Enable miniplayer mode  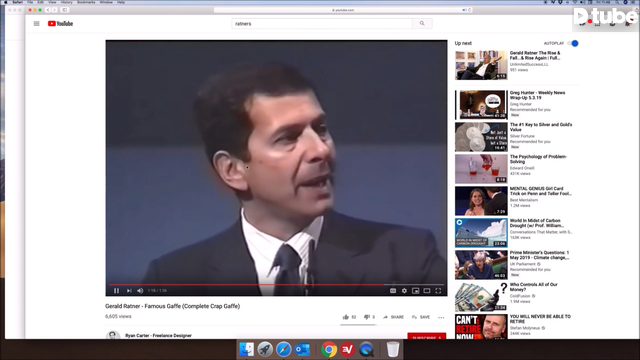[x=416, y=291]
